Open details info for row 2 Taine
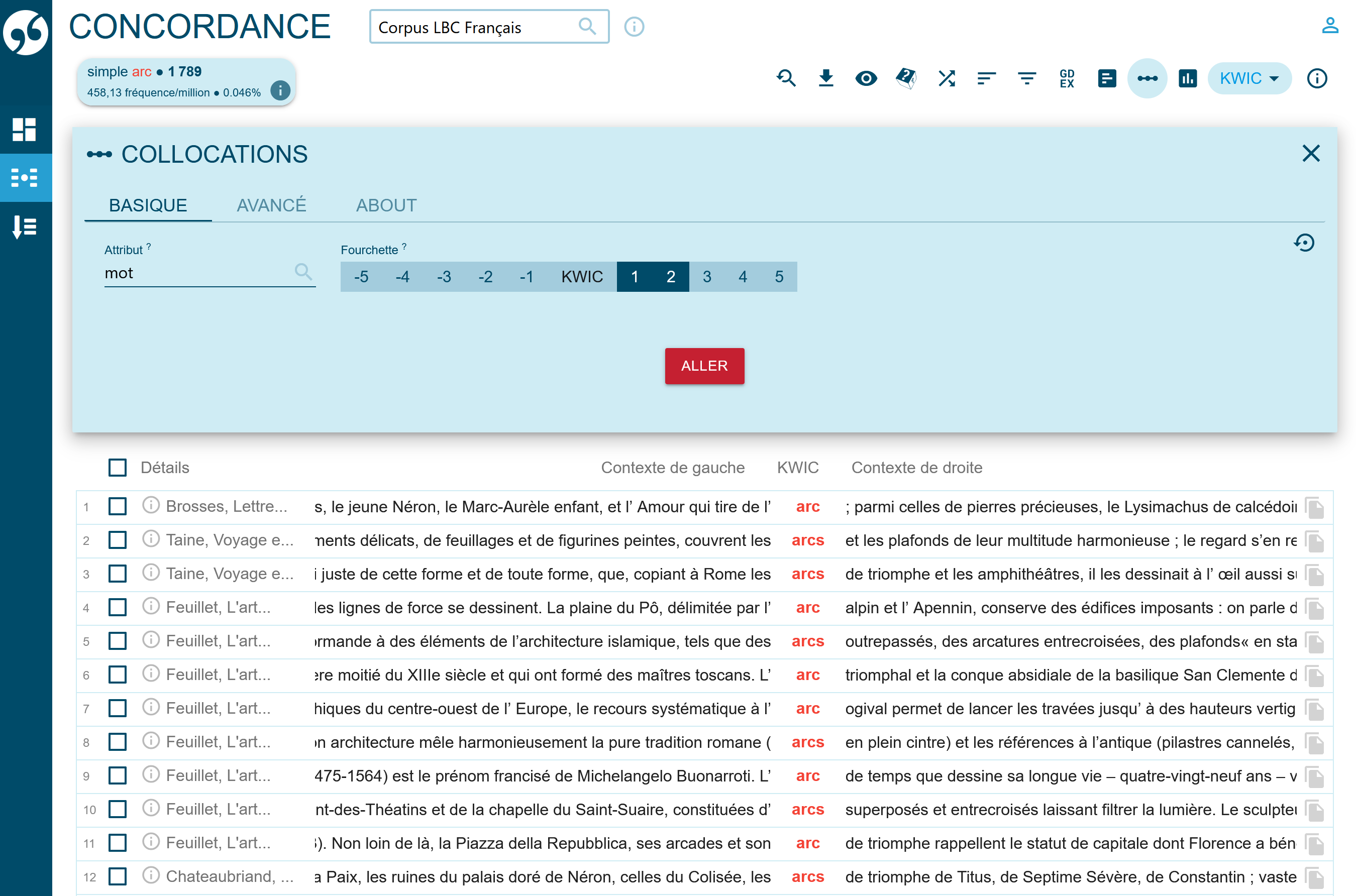This screenshot has height=896, width=1356. point(151,539)
